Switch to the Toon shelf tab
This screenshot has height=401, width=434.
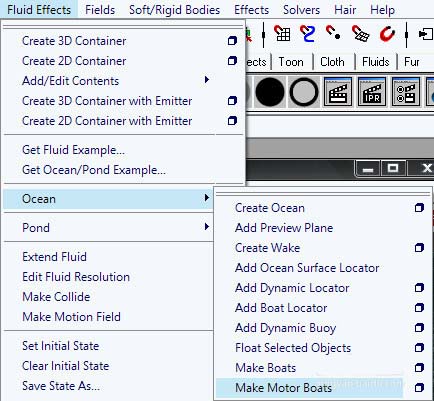[291, 62]
